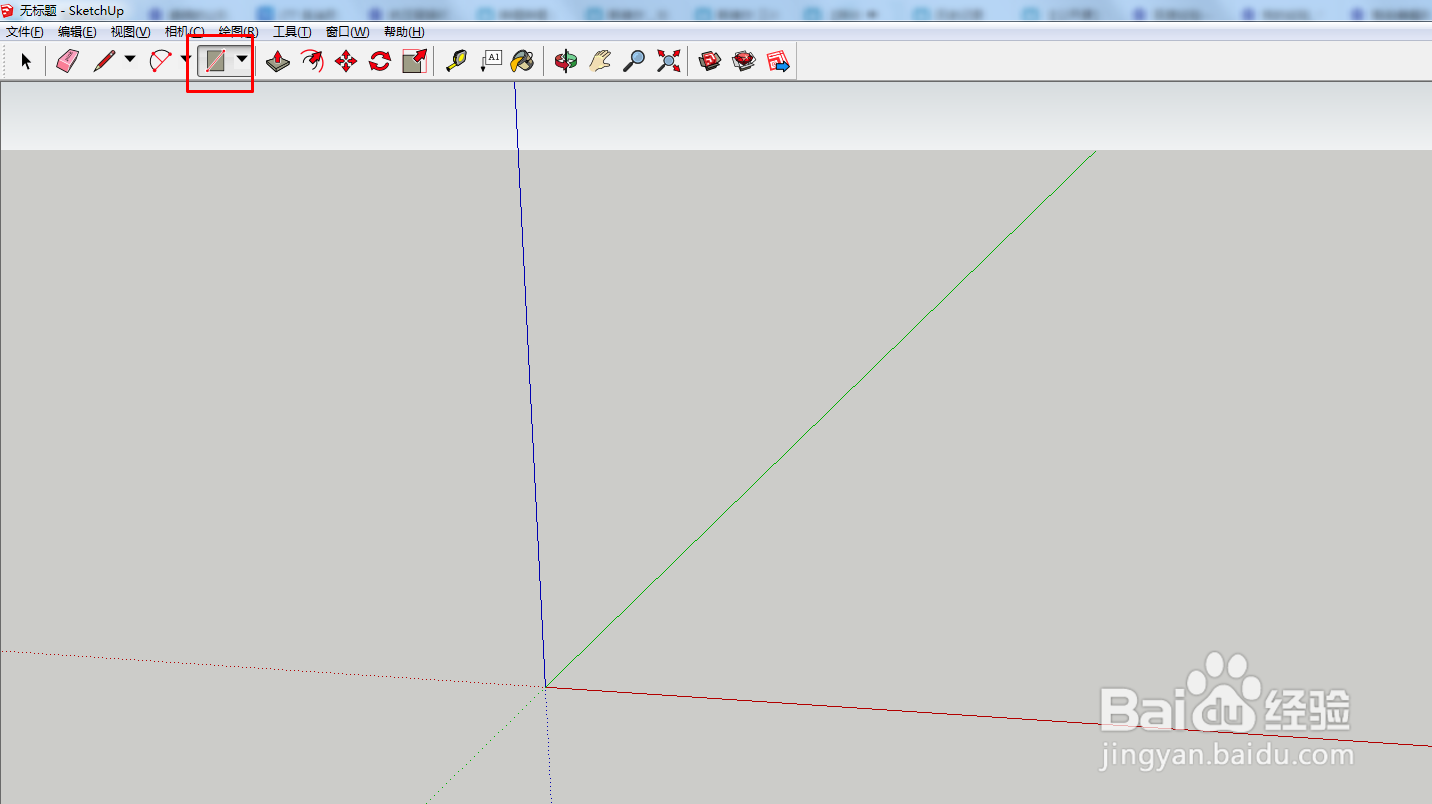Select the Text label tool
The width and height of the screenshot is (1432, 804).
490,62
